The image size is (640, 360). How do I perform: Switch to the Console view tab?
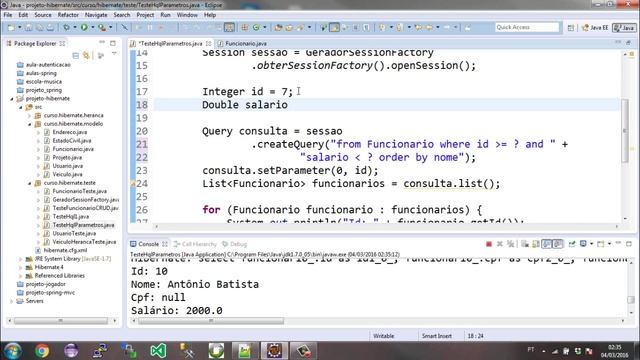(x=149, y=244)
